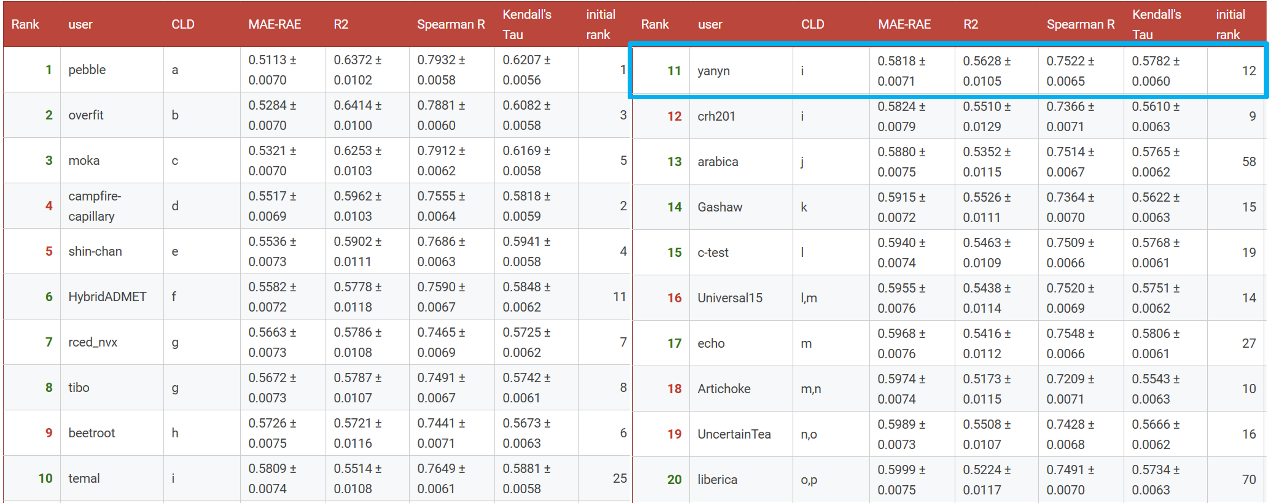This screenshot has width=1269, height=503.
Task: Click the R2 header above yanyn's table
Action: pyautogui.click(x=971, y=24)
